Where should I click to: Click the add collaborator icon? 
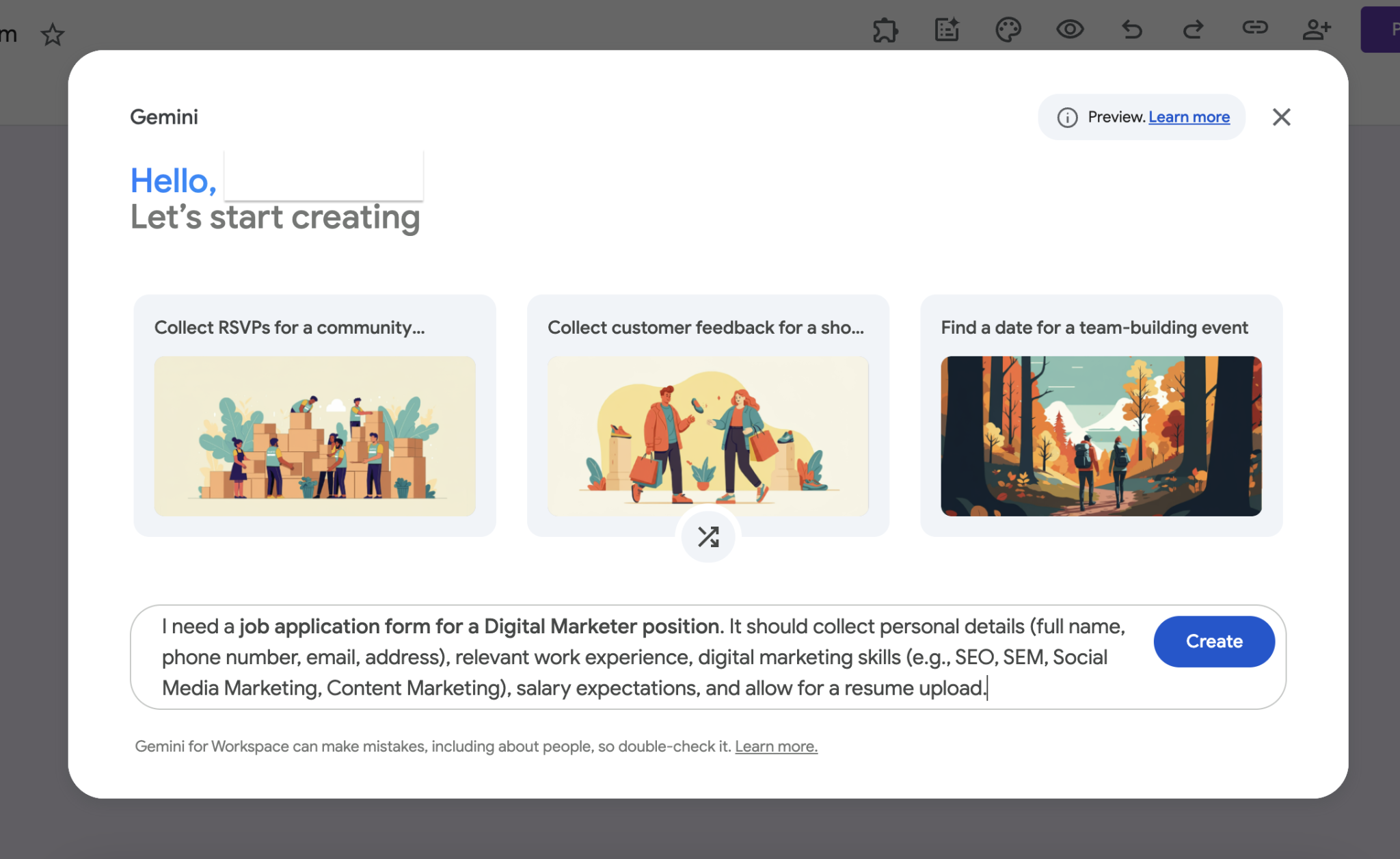coord(1316,29)
